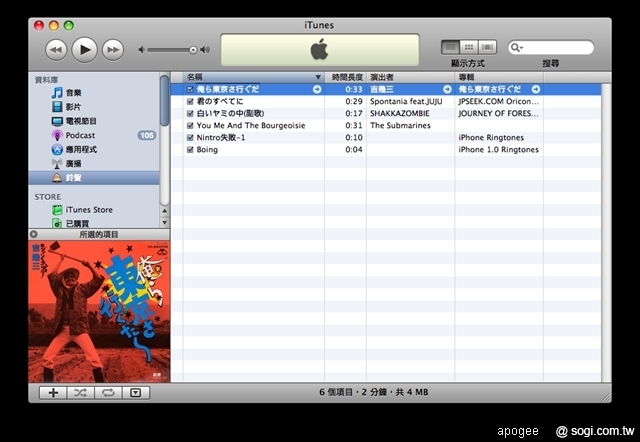Open 廣播 radio in the sidebar
640x442 pixels.
pyautogui.click(x=73, y=163)
